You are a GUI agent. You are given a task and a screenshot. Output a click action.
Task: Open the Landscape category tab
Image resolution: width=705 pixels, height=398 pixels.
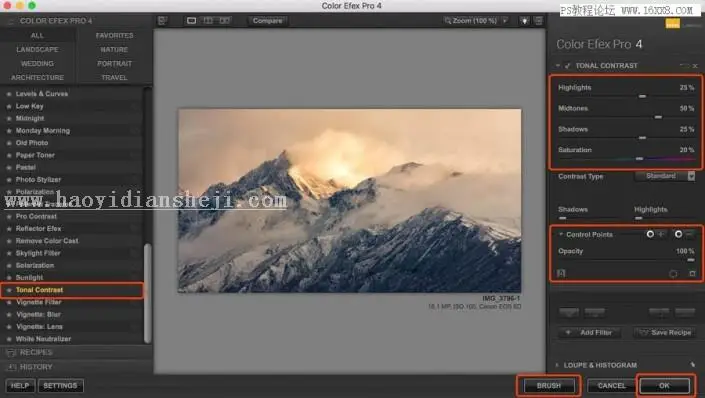pos(37,49)
